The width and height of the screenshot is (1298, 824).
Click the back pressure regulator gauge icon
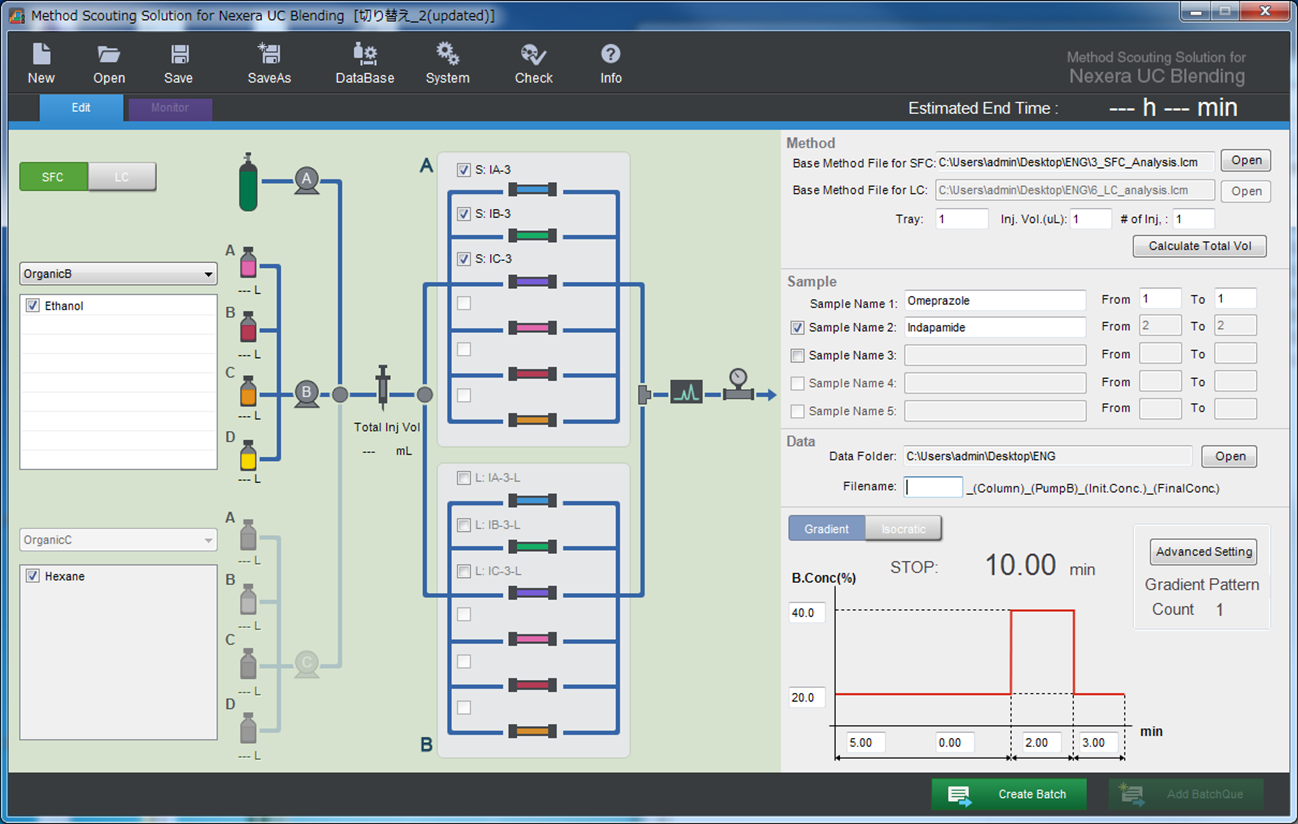[738, 385]
